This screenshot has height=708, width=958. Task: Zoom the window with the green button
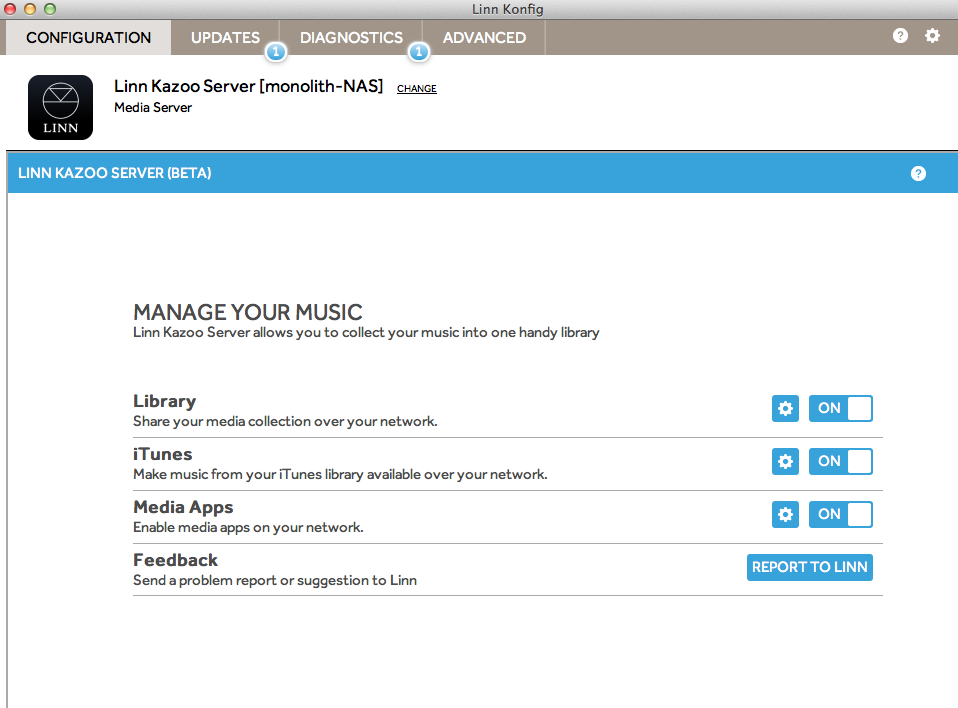pos(50,9)
